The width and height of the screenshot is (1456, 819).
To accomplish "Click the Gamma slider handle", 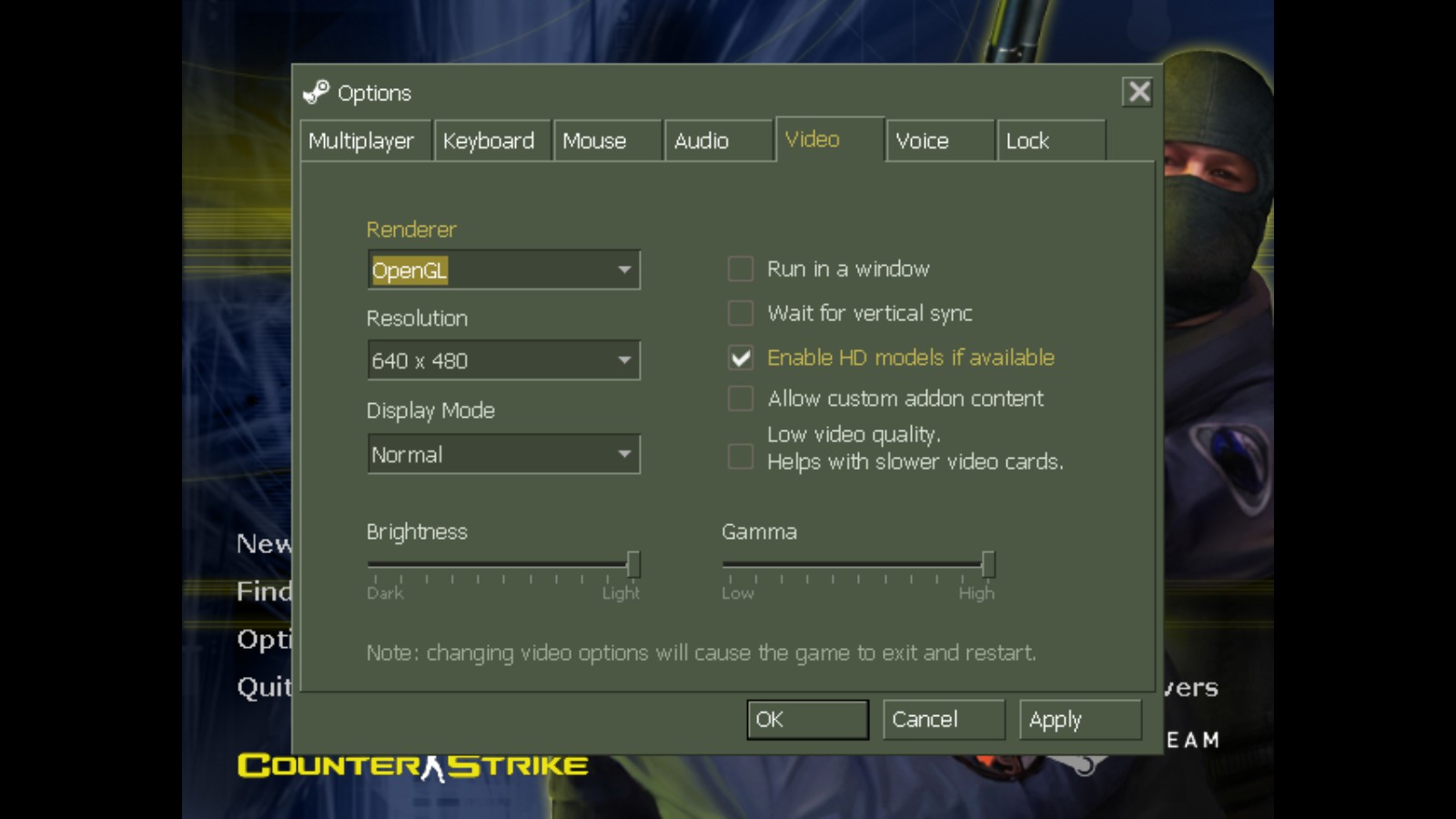I will click(x=988, y=564).
